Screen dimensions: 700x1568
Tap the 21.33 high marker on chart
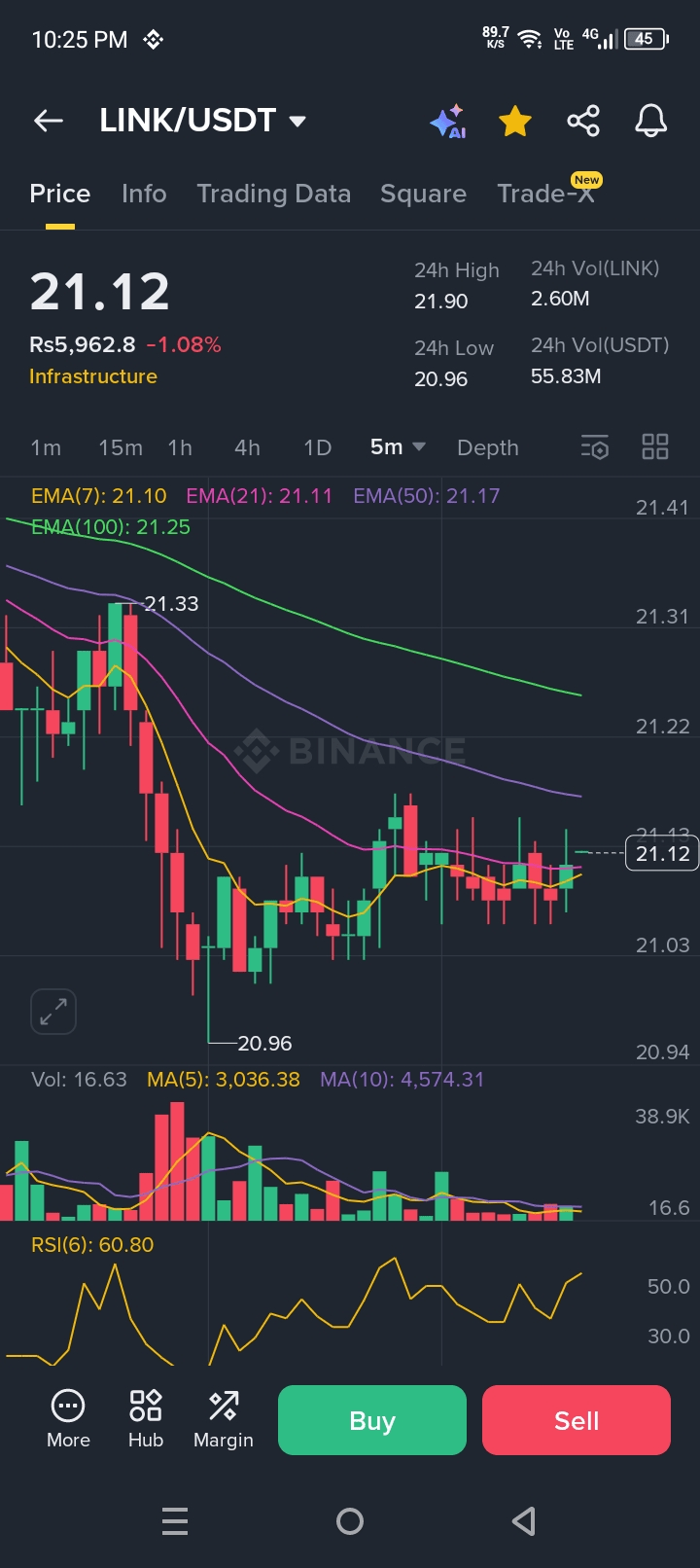point(171,604)
